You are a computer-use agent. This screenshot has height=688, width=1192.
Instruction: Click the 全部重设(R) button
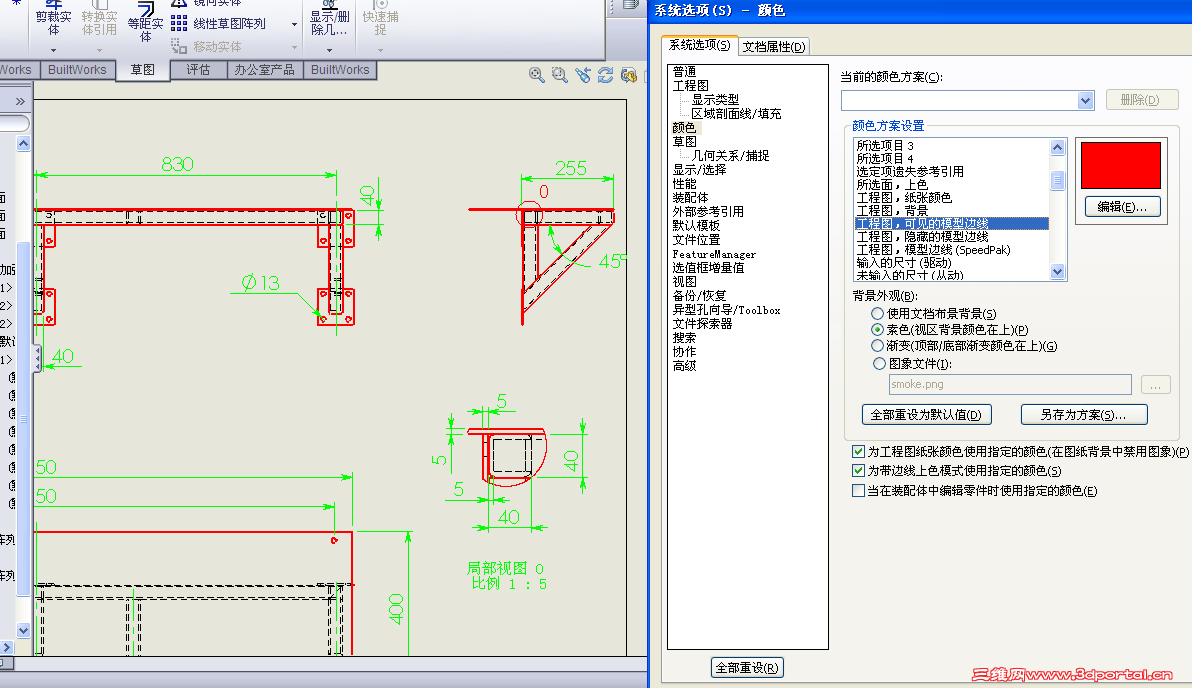coord(747,667)
